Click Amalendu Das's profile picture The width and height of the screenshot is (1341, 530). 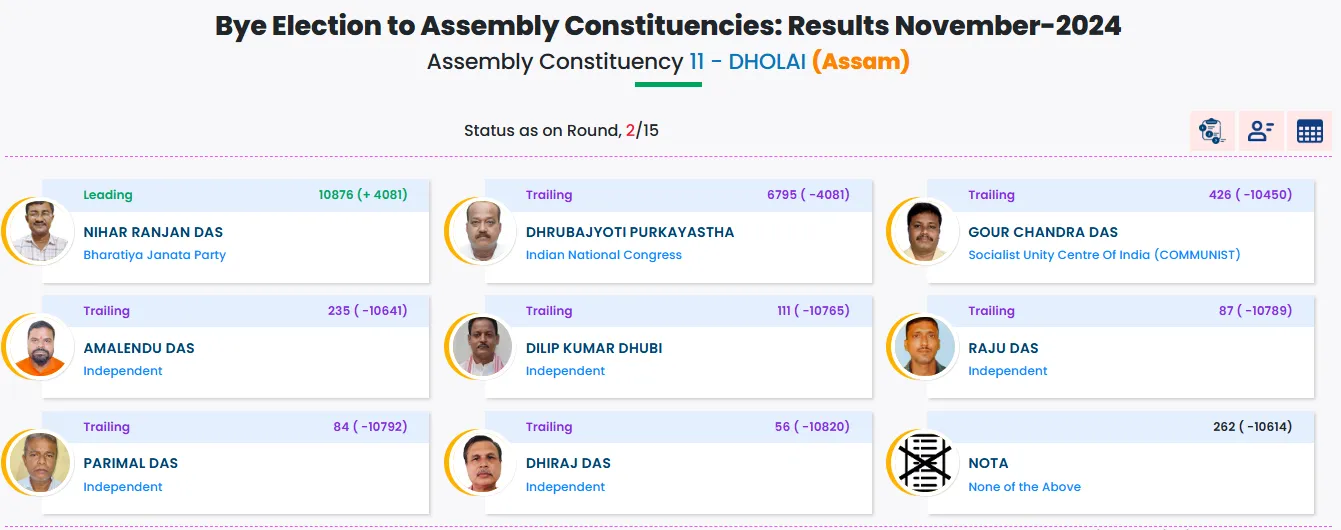pyautogui.click(x=40, y=347)
